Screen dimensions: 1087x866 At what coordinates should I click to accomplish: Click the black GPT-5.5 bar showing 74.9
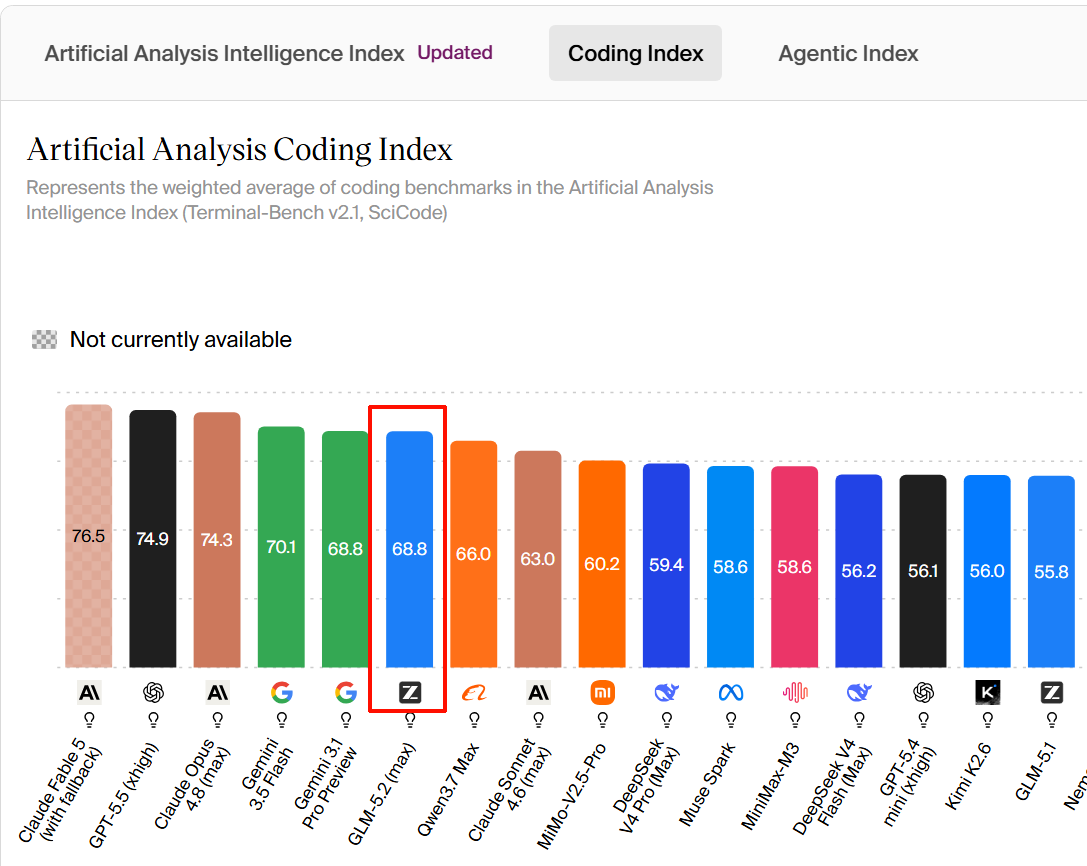[x=153, y=539]
